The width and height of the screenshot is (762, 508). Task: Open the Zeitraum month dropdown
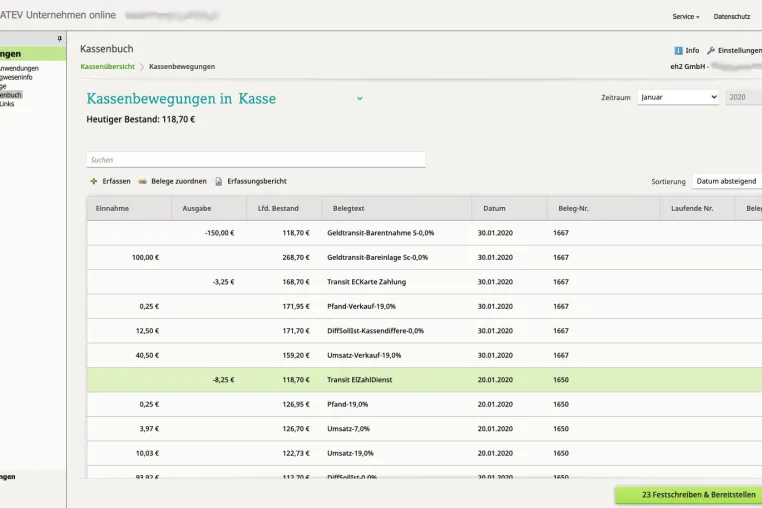coord(678,97)
